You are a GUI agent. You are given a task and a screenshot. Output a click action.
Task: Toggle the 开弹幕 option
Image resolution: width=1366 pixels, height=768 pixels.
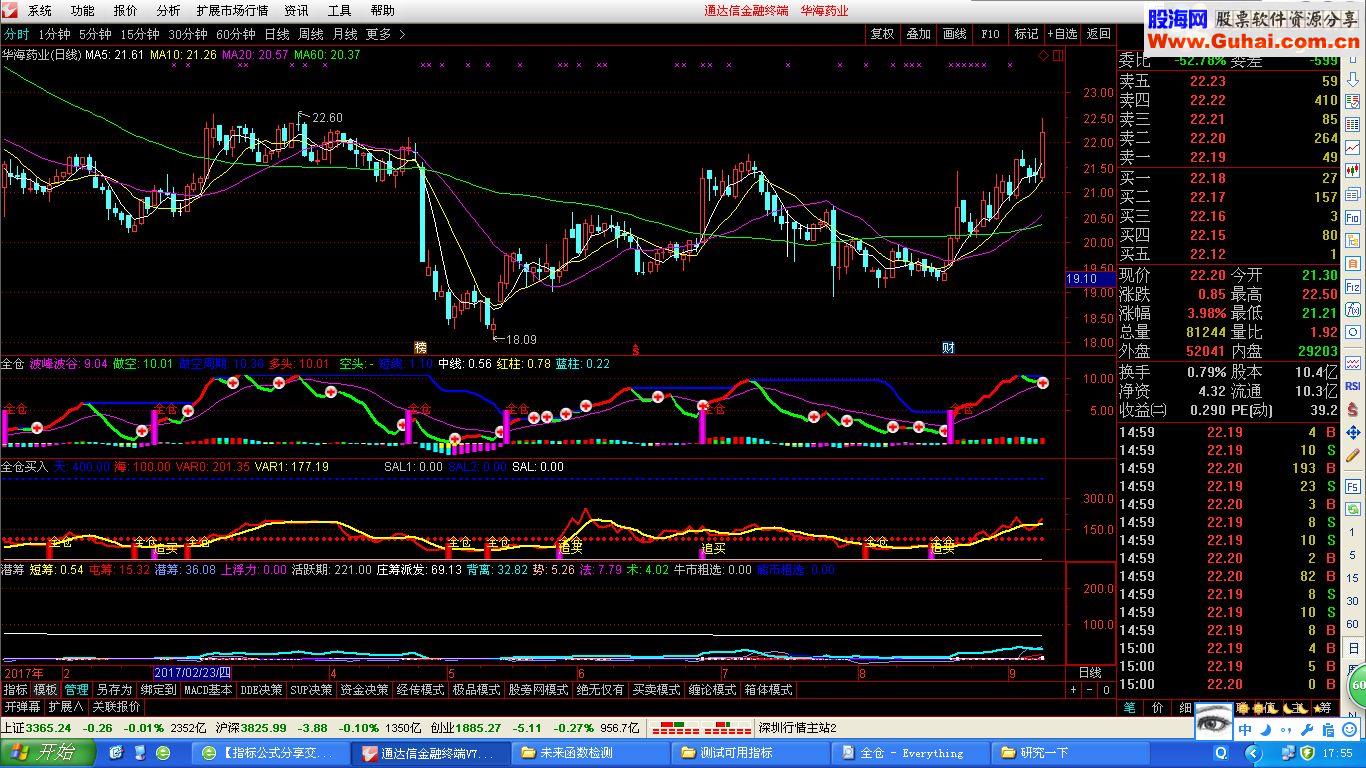tap(22, 706)
